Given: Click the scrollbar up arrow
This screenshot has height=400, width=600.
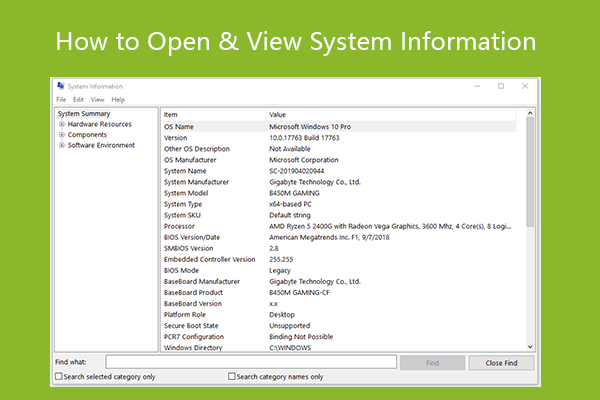Looking at the screenshot, I should pos(530,113).
